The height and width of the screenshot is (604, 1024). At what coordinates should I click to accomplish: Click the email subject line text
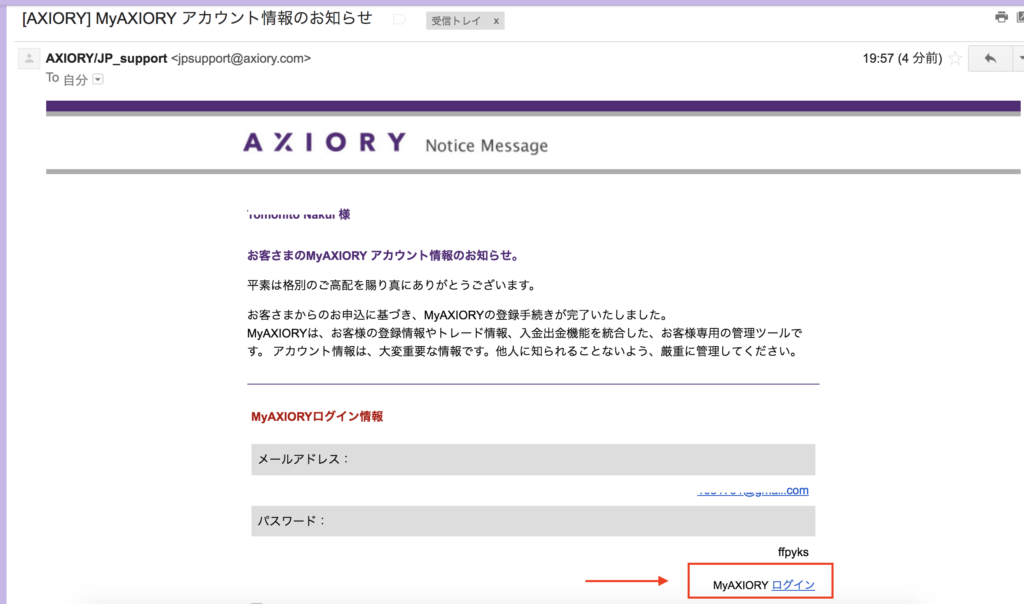(197, 18)
